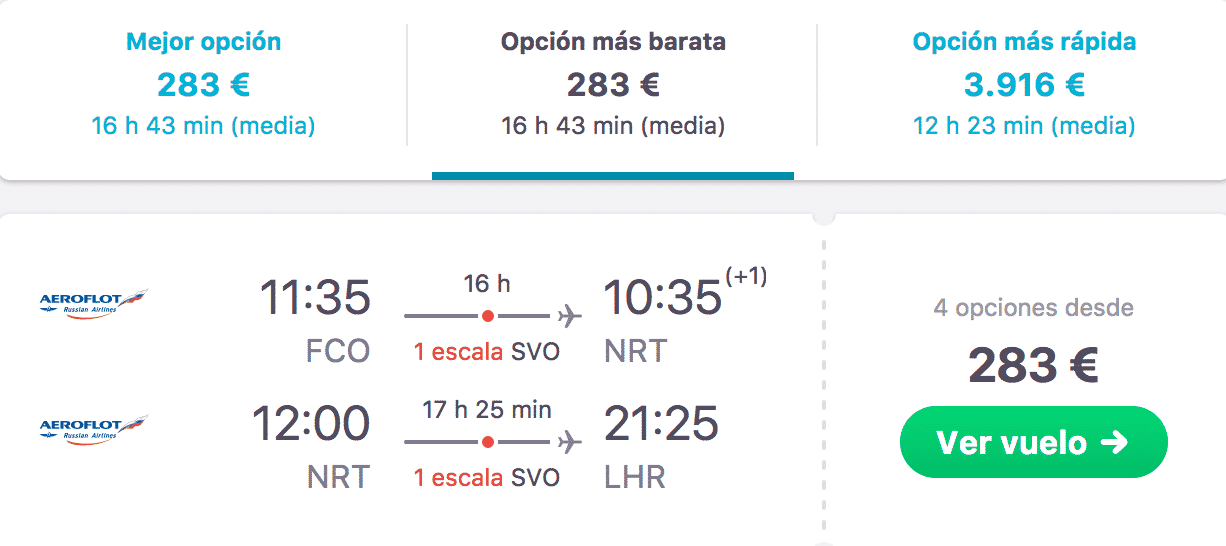Click the 3.916 € fastest option price
Screen dimensions: 1226x546
(1024, 85)
